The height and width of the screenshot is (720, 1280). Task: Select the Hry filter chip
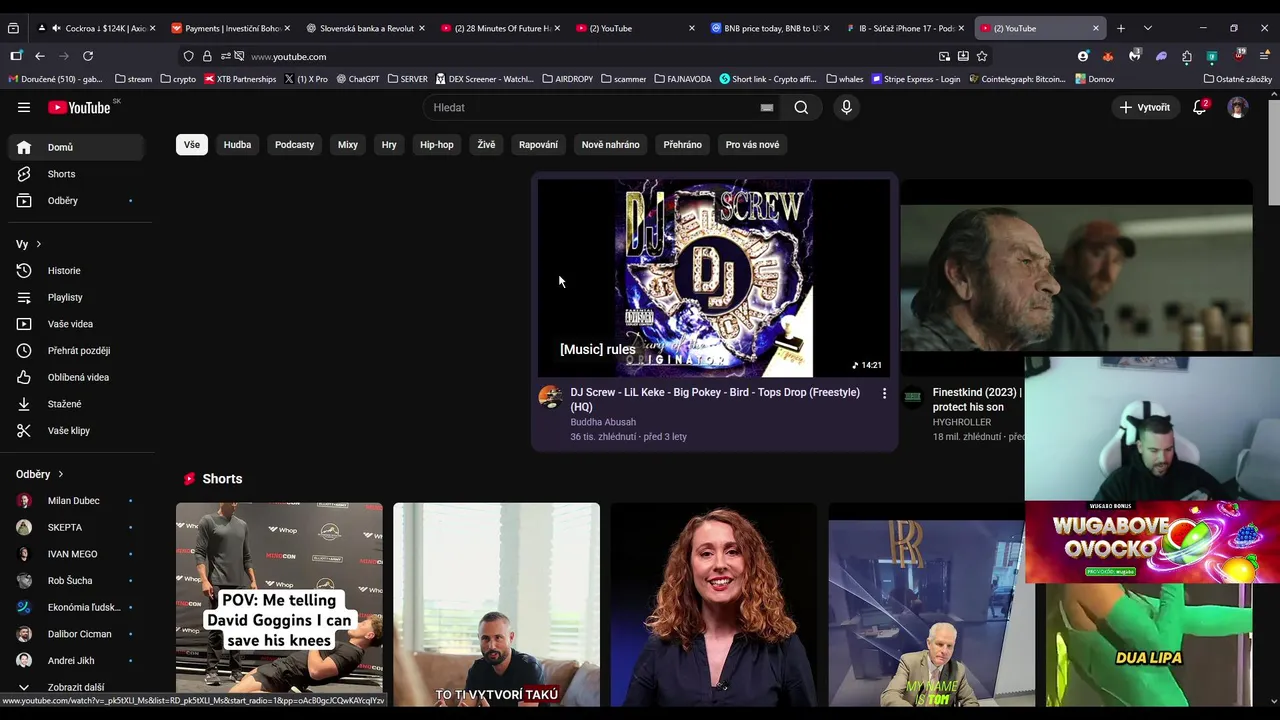[x=389, y=144]
